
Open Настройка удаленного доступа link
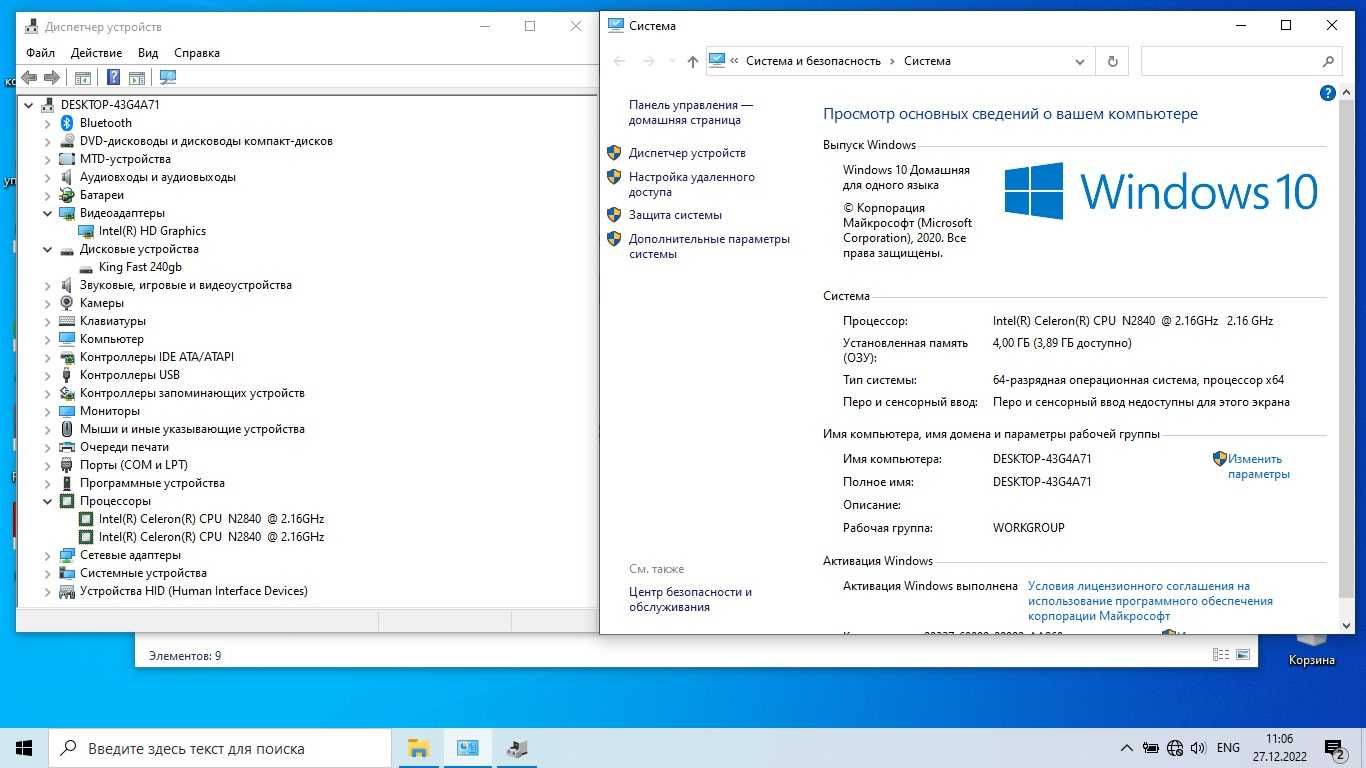point(692,184)
